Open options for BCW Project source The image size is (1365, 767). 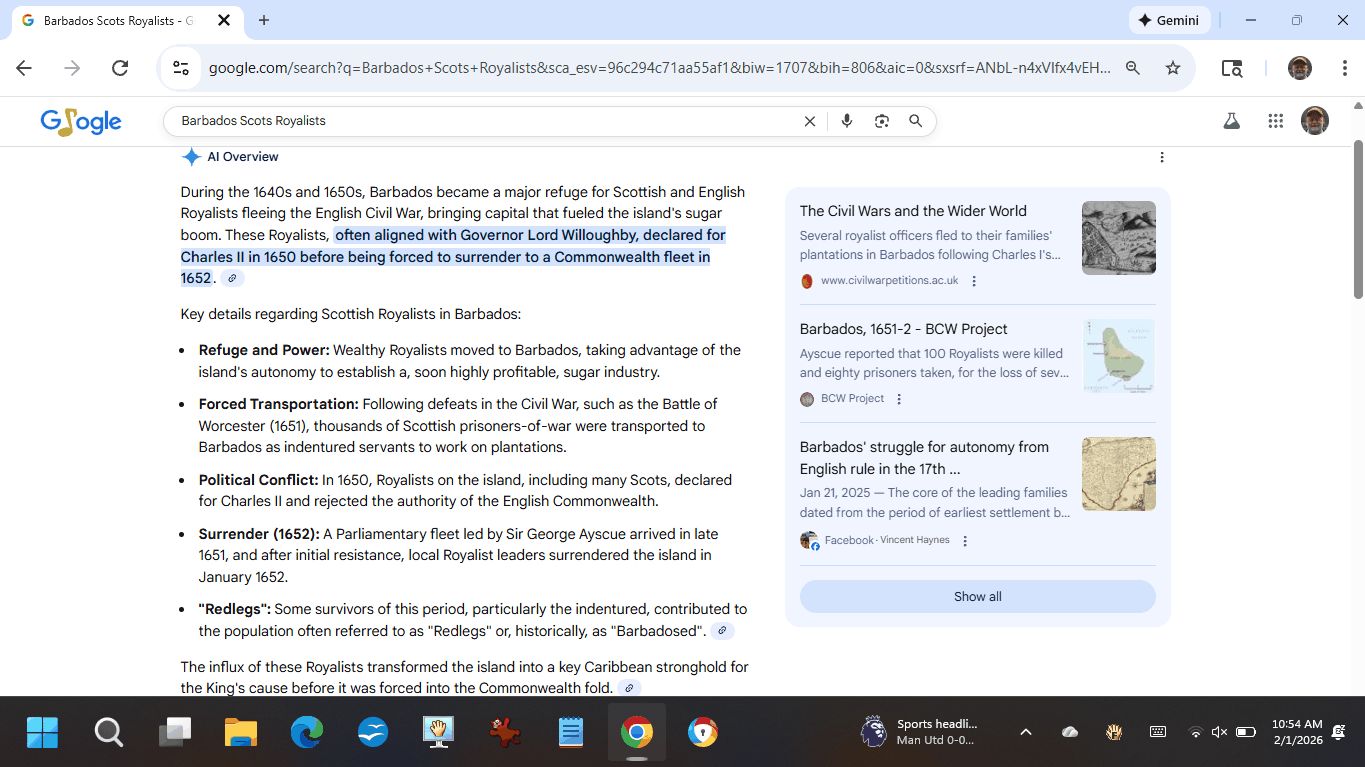coord(899,399)
